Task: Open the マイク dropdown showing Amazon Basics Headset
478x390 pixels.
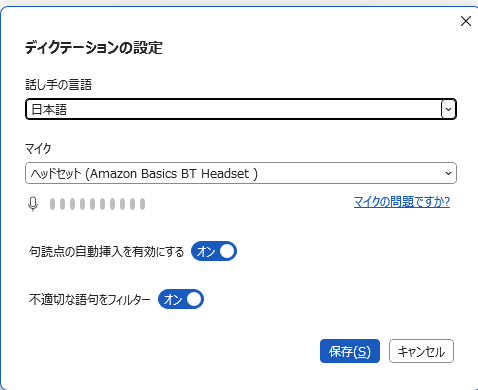Action: click(241, 173)
